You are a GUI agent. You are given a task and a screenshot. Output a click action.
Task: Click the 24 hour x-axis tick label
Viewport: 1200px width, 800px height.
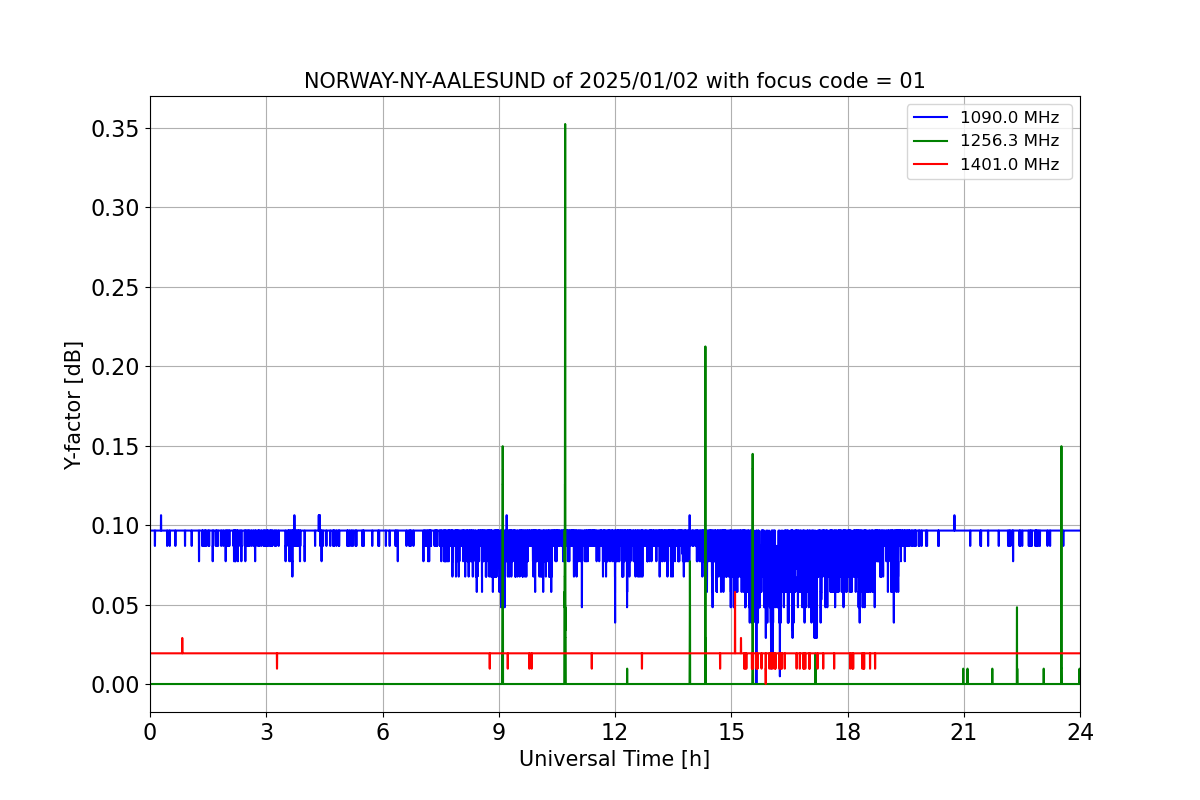click(x=1080, y=732)
